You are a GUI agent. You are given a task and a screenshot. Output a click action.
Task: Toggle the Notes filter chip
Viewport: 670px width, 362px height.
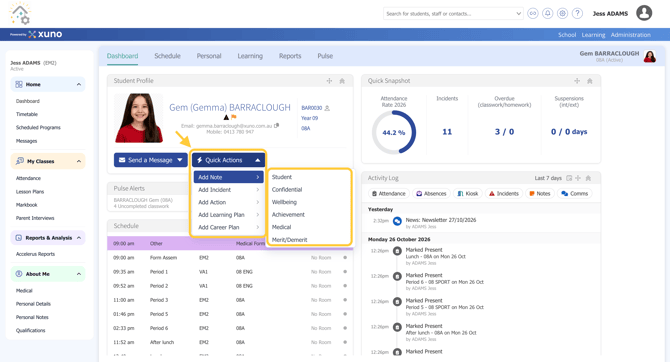tap(540, 194)
